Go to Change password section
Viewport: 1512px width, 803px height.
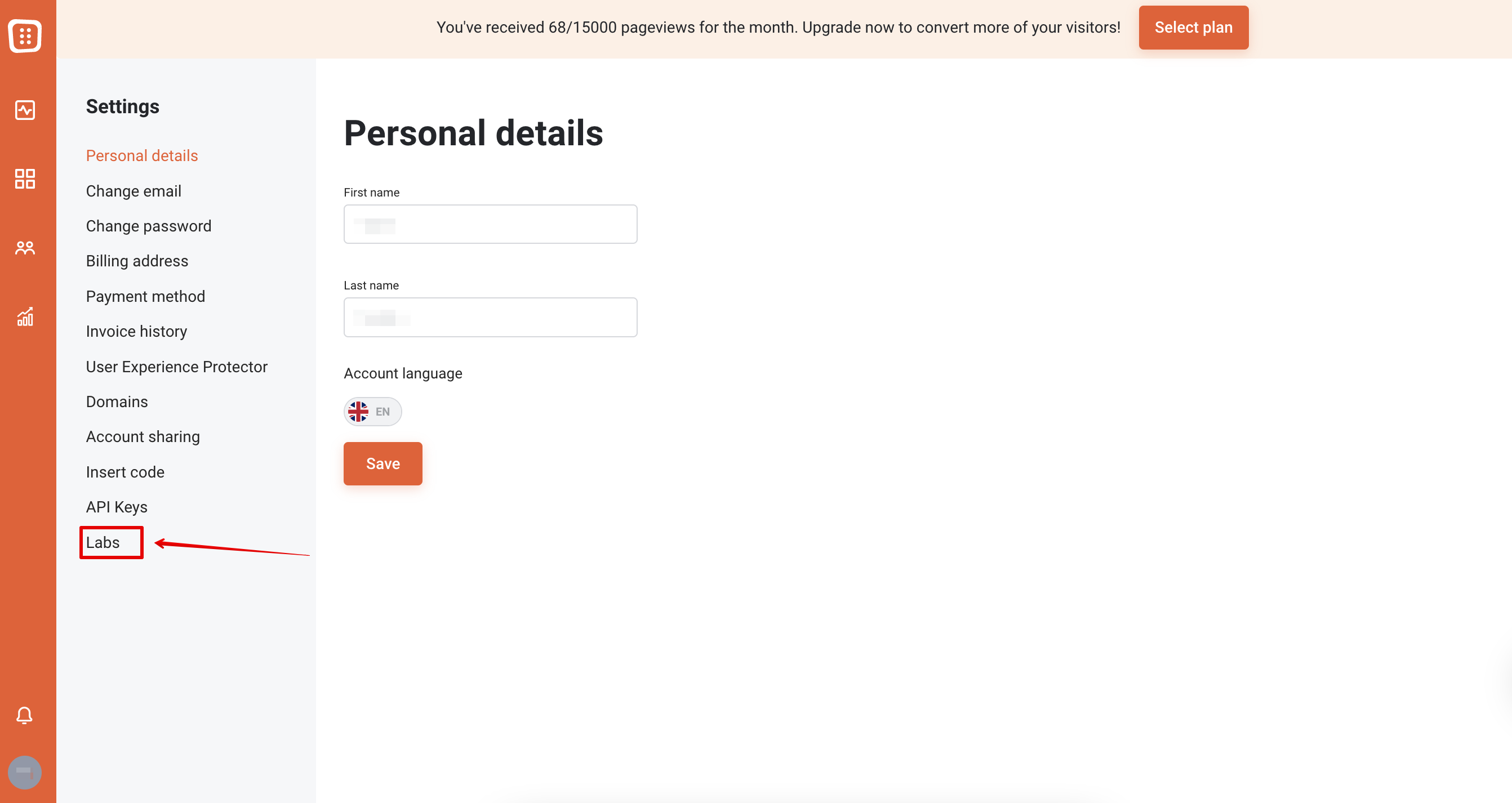149,226
